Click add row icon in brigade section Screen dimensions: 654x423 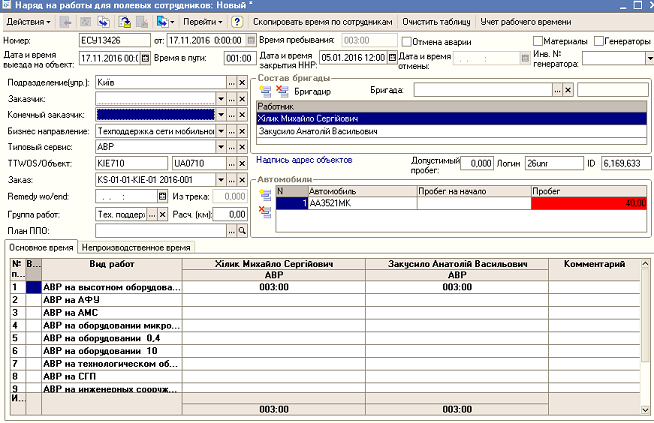point(265,90)
